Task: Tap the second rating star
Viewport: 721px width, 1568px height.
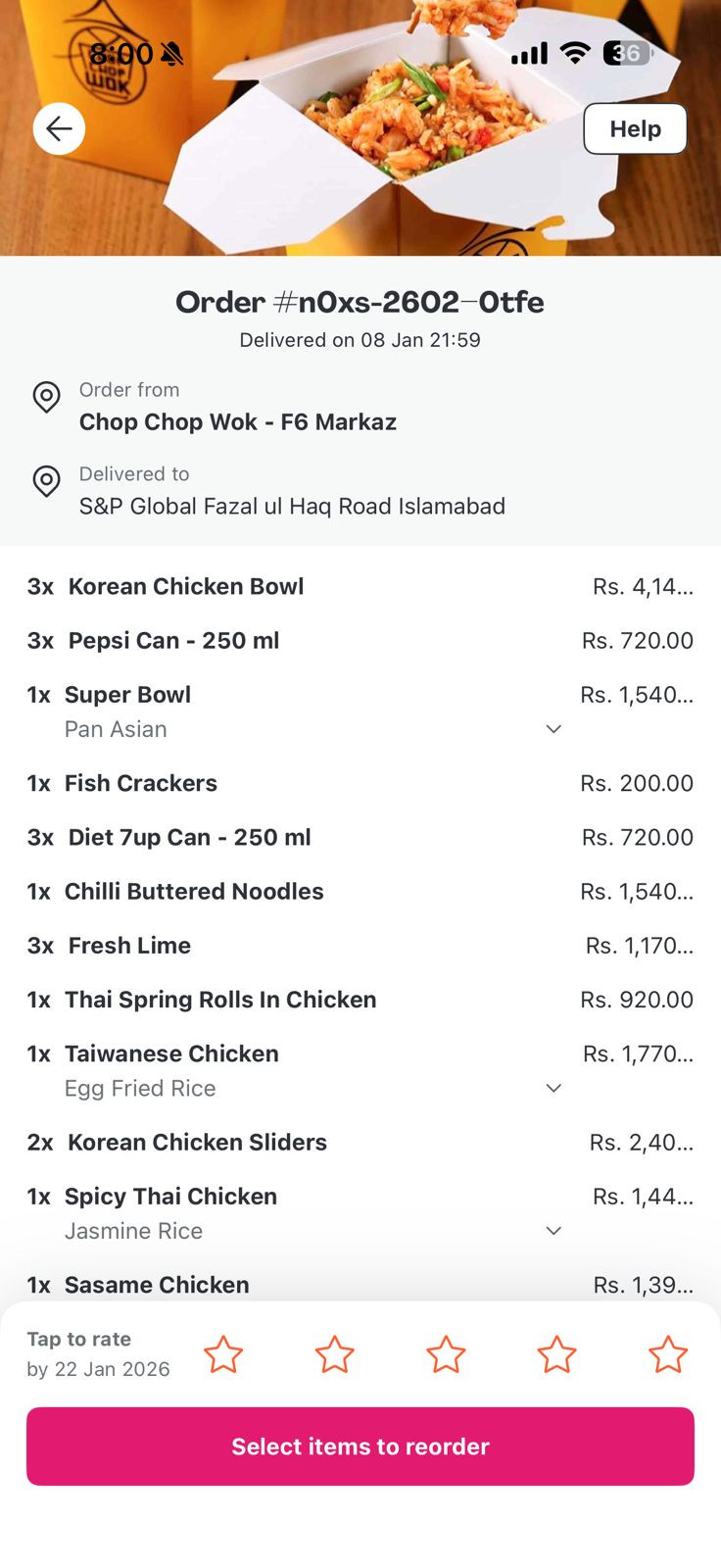Action: pos(334,1354)
